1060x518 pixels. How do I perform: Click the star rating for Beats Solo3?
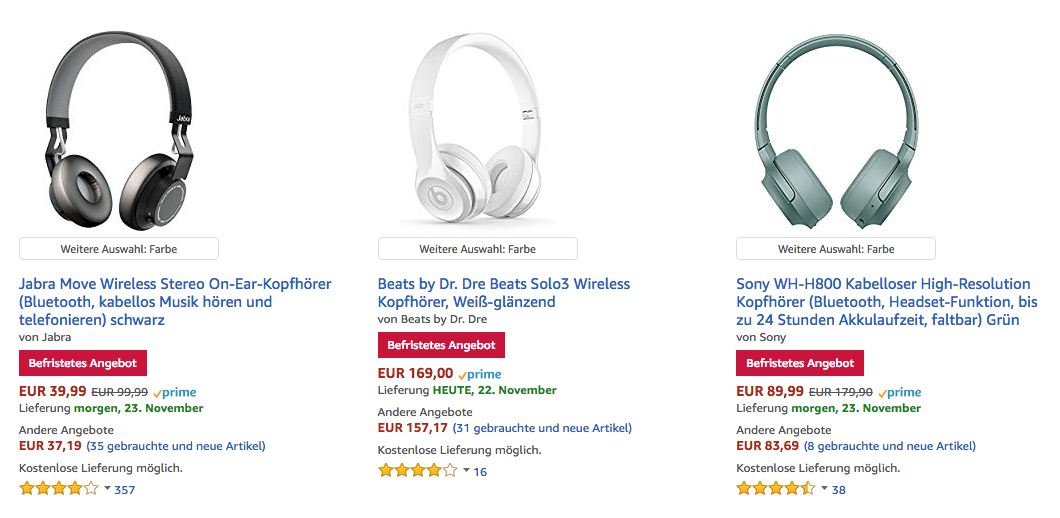coord(417,470)
